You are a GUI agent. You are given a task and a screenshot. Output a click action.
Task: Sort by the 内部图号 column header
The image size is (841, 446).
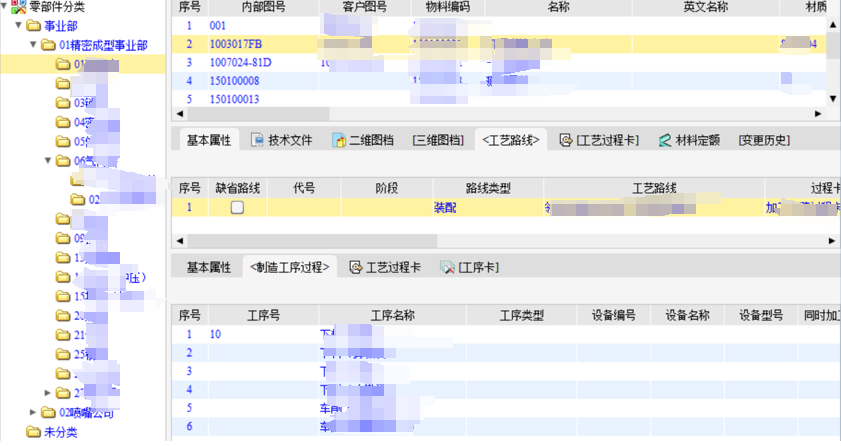pos(264,7)
